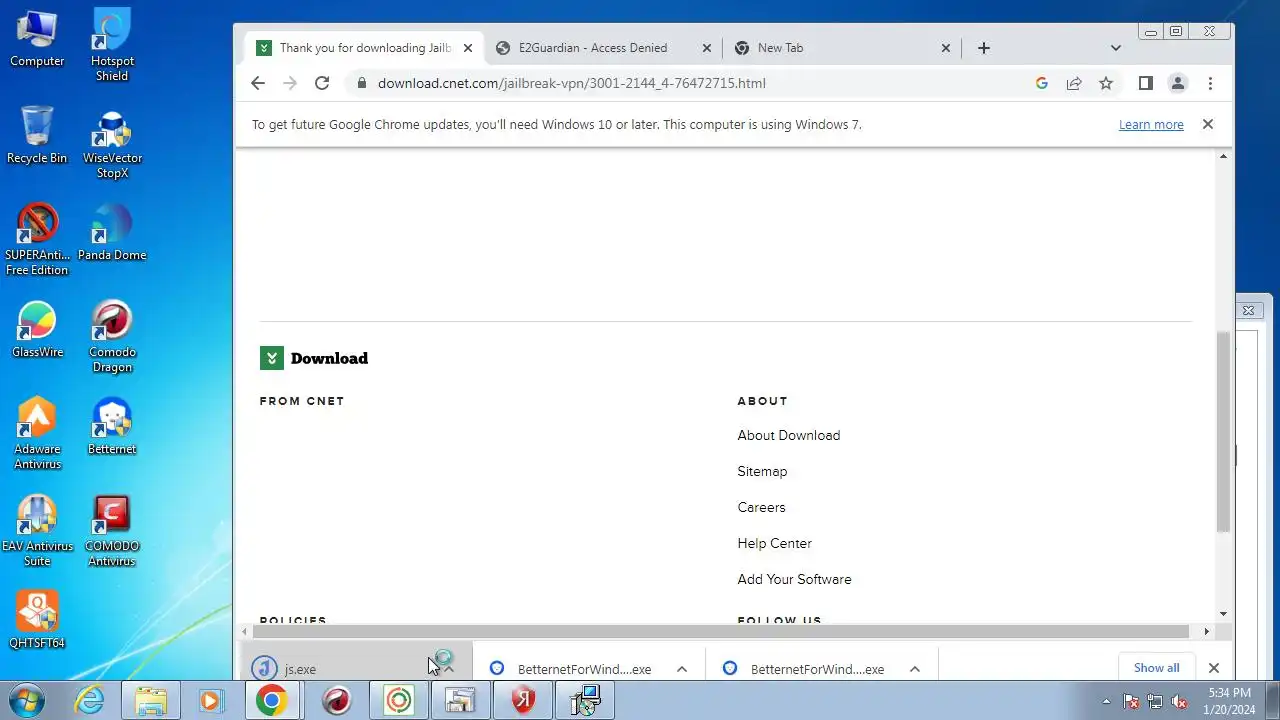1280x720 pixels.
Task: Select the Recycle Bin icon
Action: pyautogui.click(x=37, y=135)
